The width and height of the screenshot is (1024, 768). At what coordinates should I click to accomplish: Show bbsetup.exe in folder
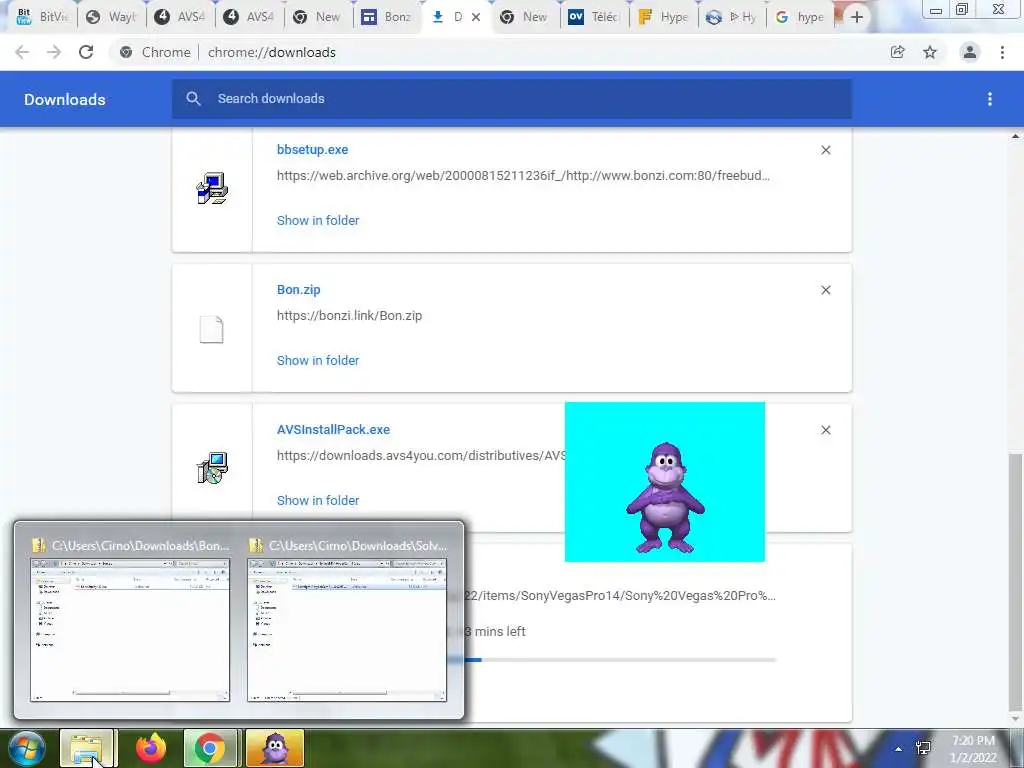point(318,221)
